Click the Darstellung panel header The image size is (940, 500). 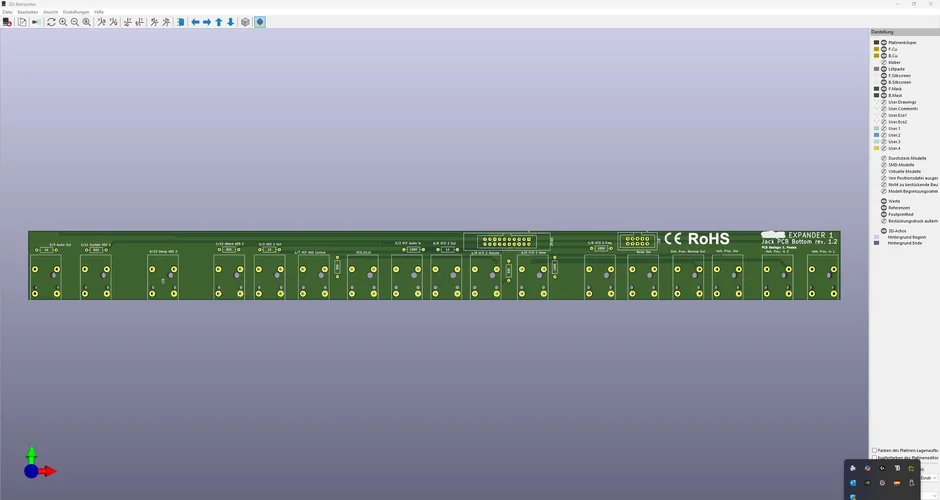coord(905,32)
